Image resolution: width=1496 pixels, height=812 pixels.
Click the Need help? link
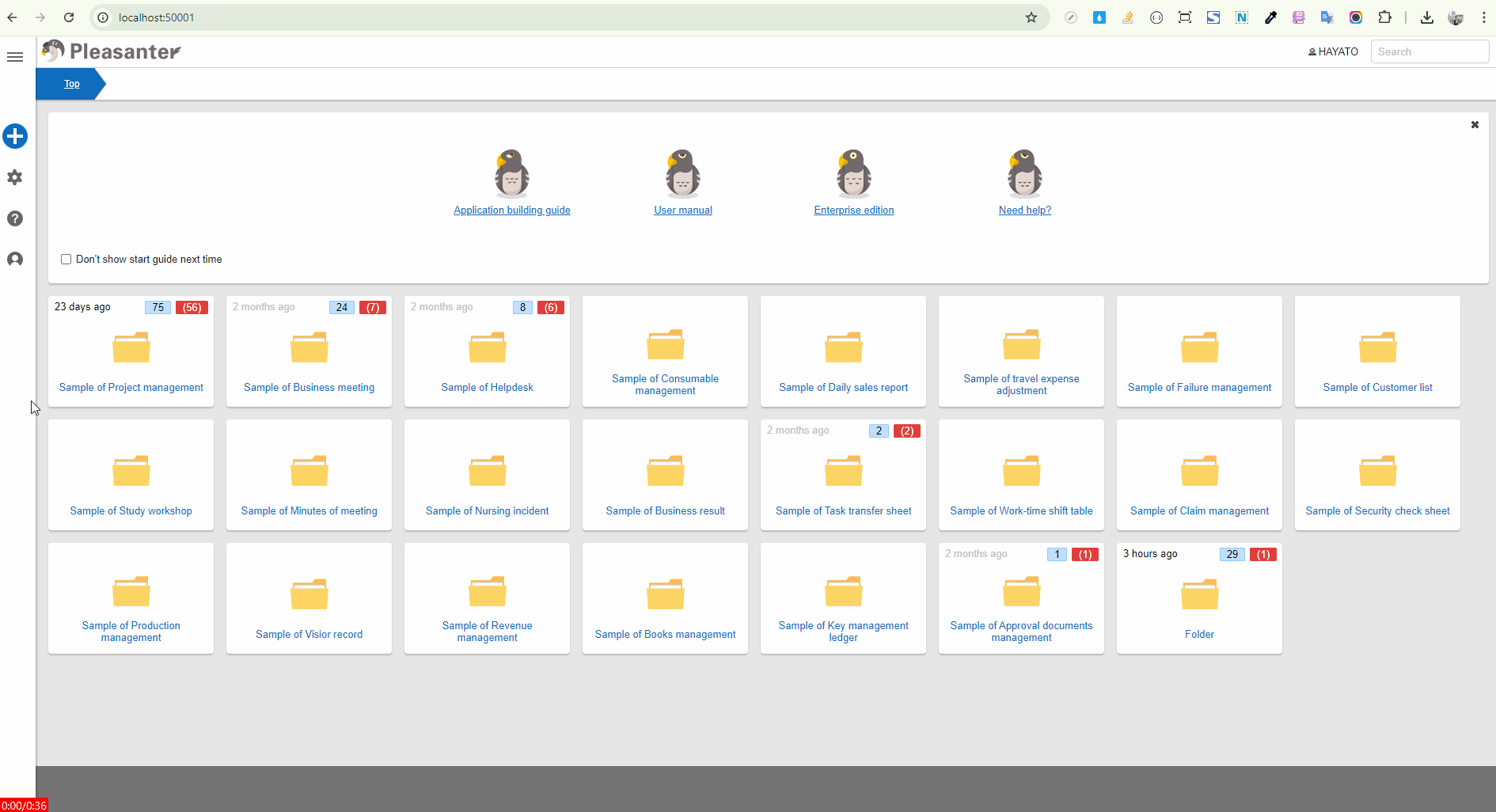click(1025, 211)
